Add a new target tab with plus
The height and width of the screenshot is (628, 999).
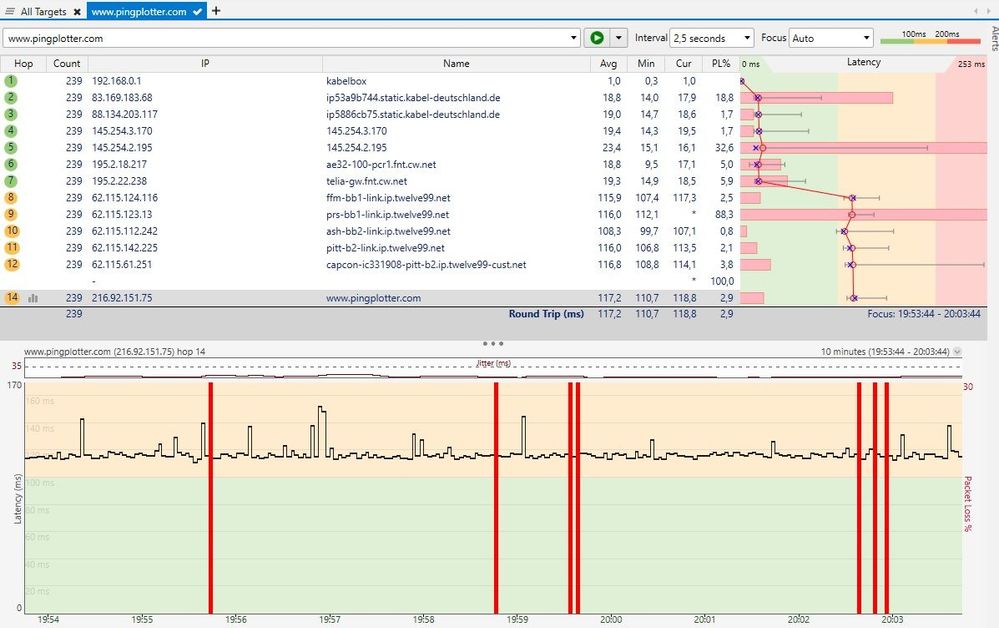216,11
